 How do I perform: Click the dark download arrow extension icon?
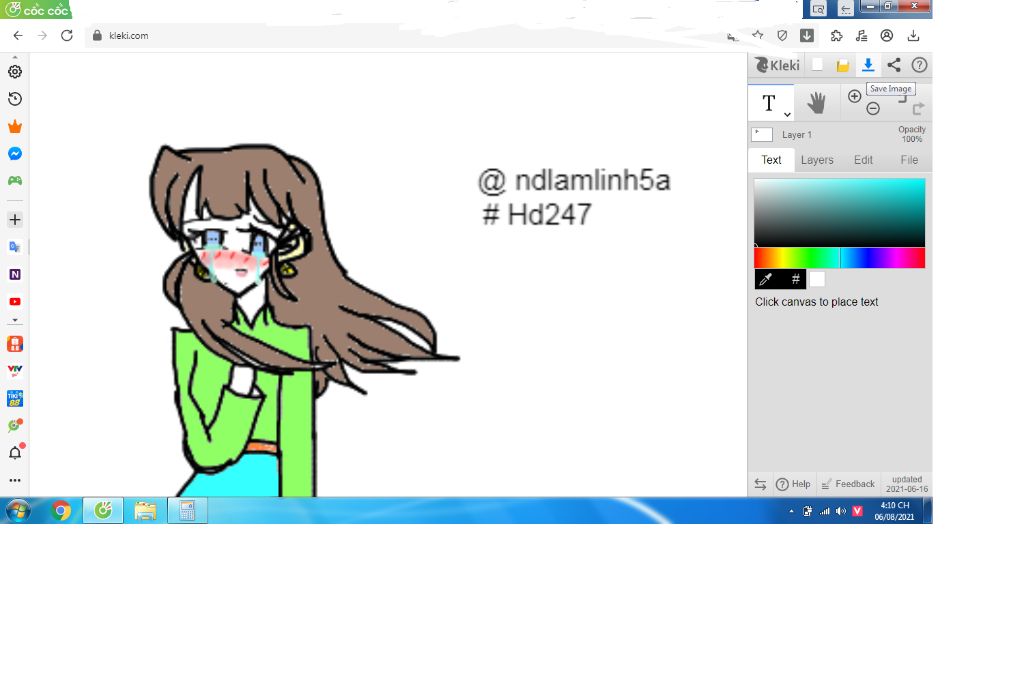pos(807,35)
